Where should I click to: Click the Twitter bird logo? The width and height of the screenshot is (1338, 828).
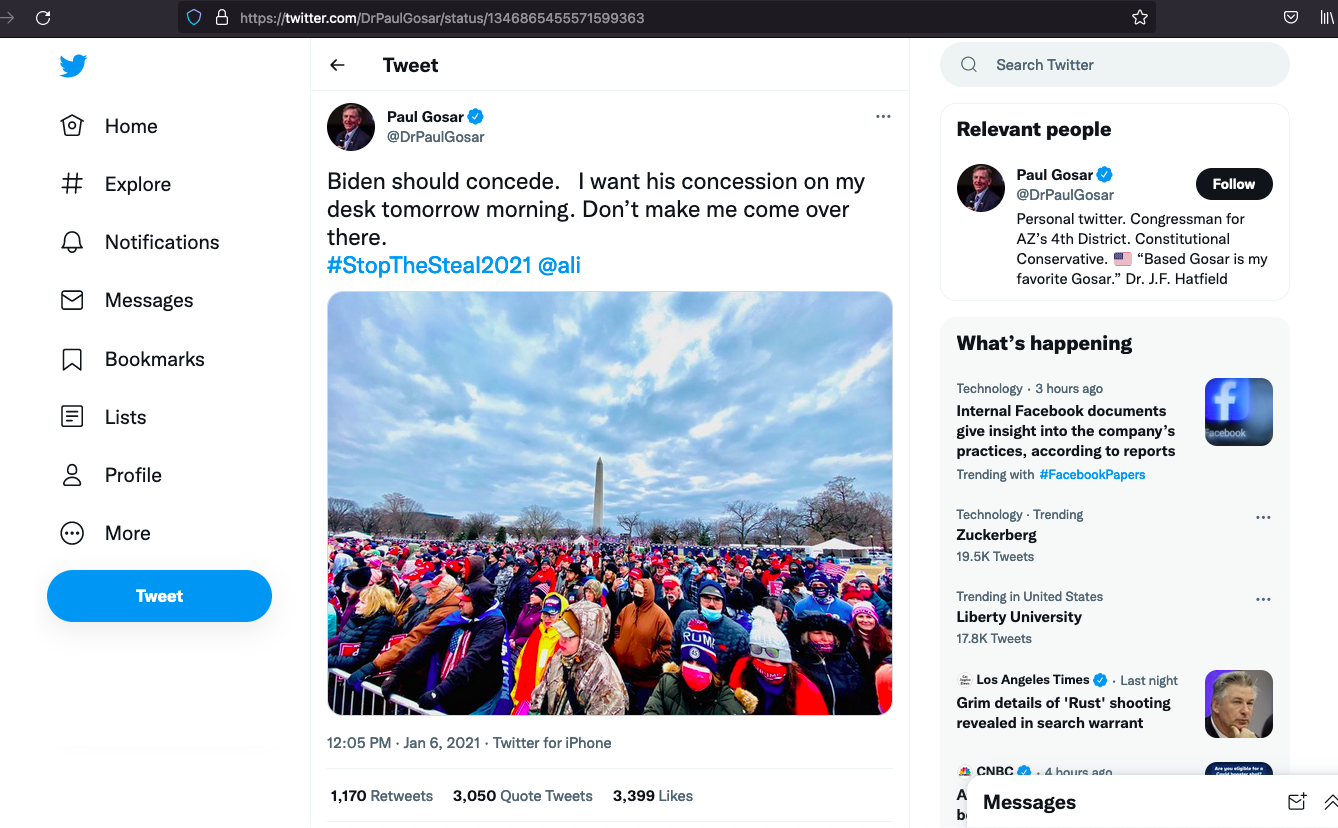point(73,66)
